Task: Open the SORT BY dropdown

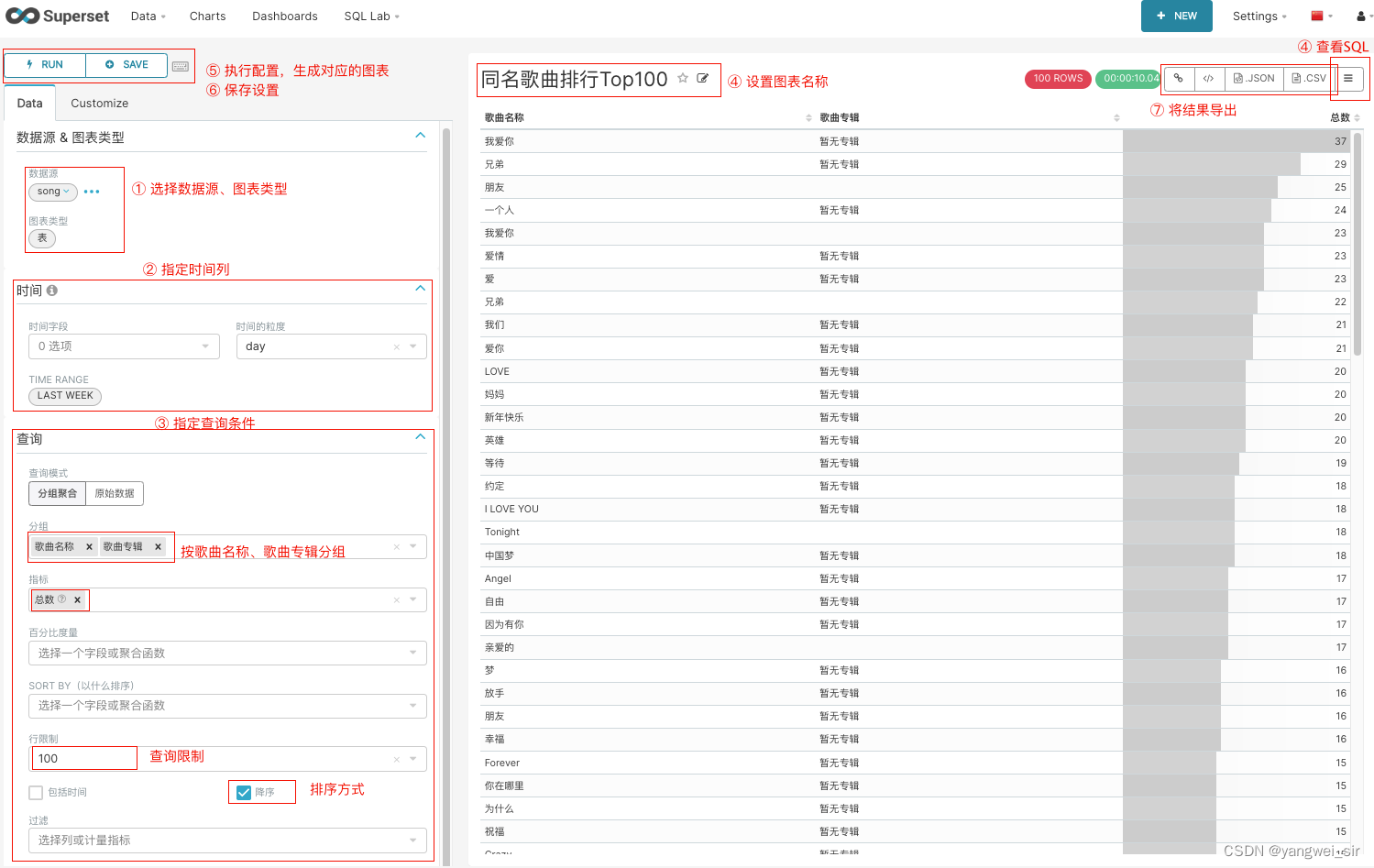Action: (x=227, y=706)
